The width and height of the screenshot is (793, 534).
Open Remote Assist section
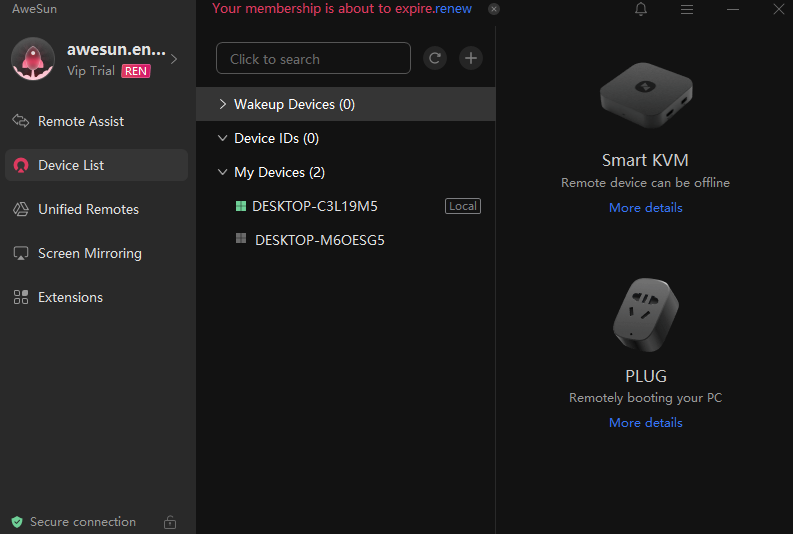tap(96, 121)
